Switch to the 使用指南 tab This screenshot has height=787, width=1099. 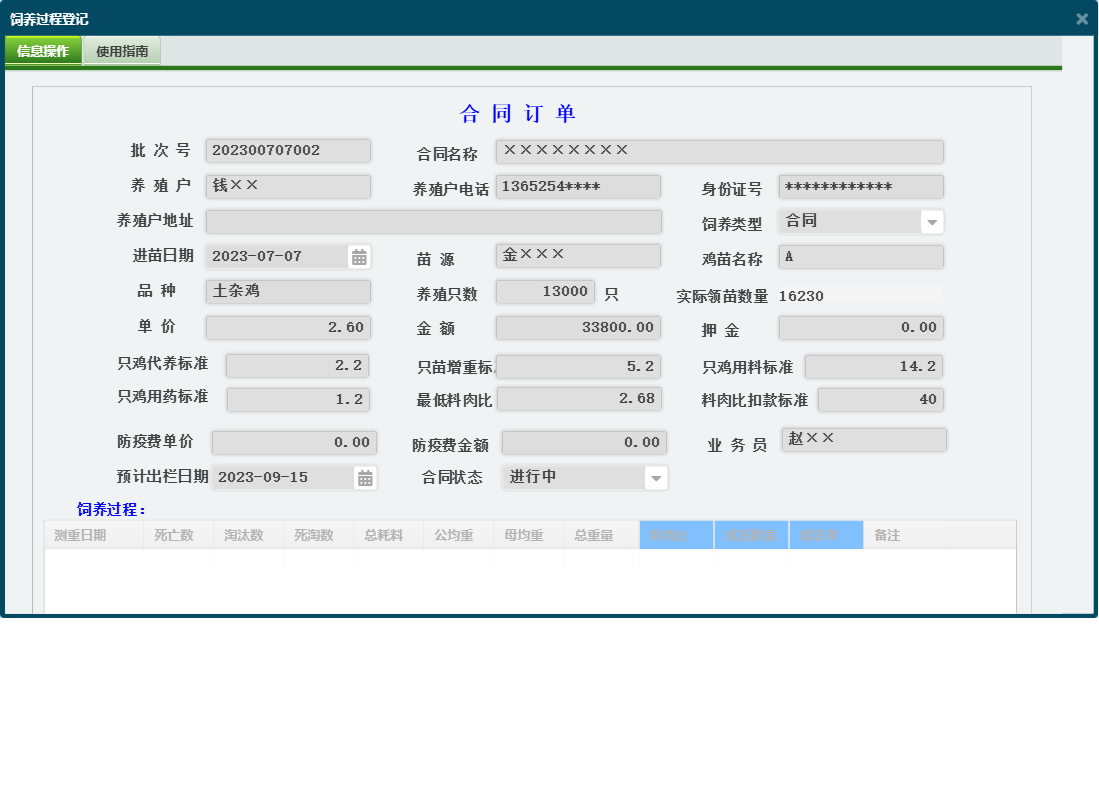coord(121,48)
